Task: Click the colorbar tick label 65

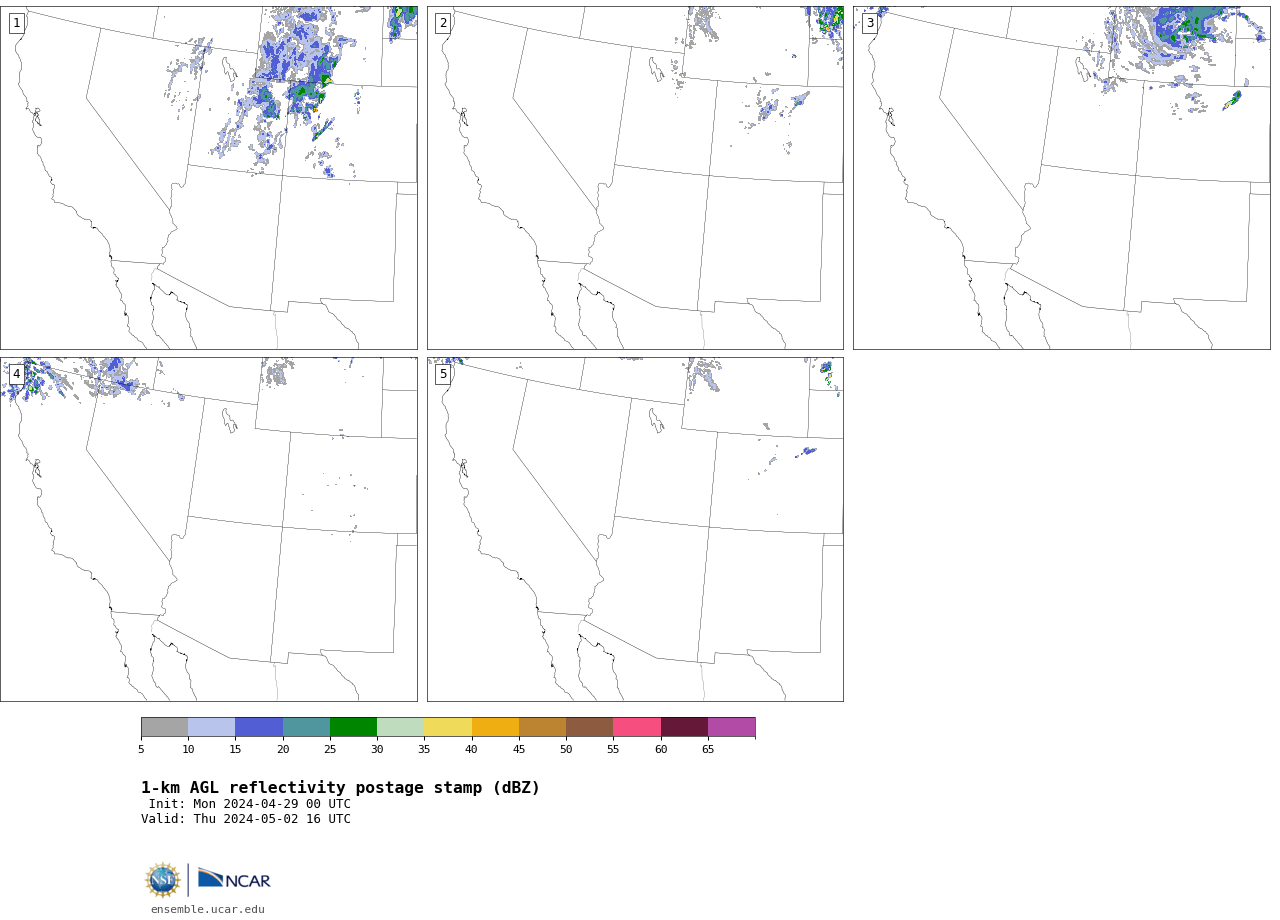Action: pyautogui.click(x=708, y=749)
